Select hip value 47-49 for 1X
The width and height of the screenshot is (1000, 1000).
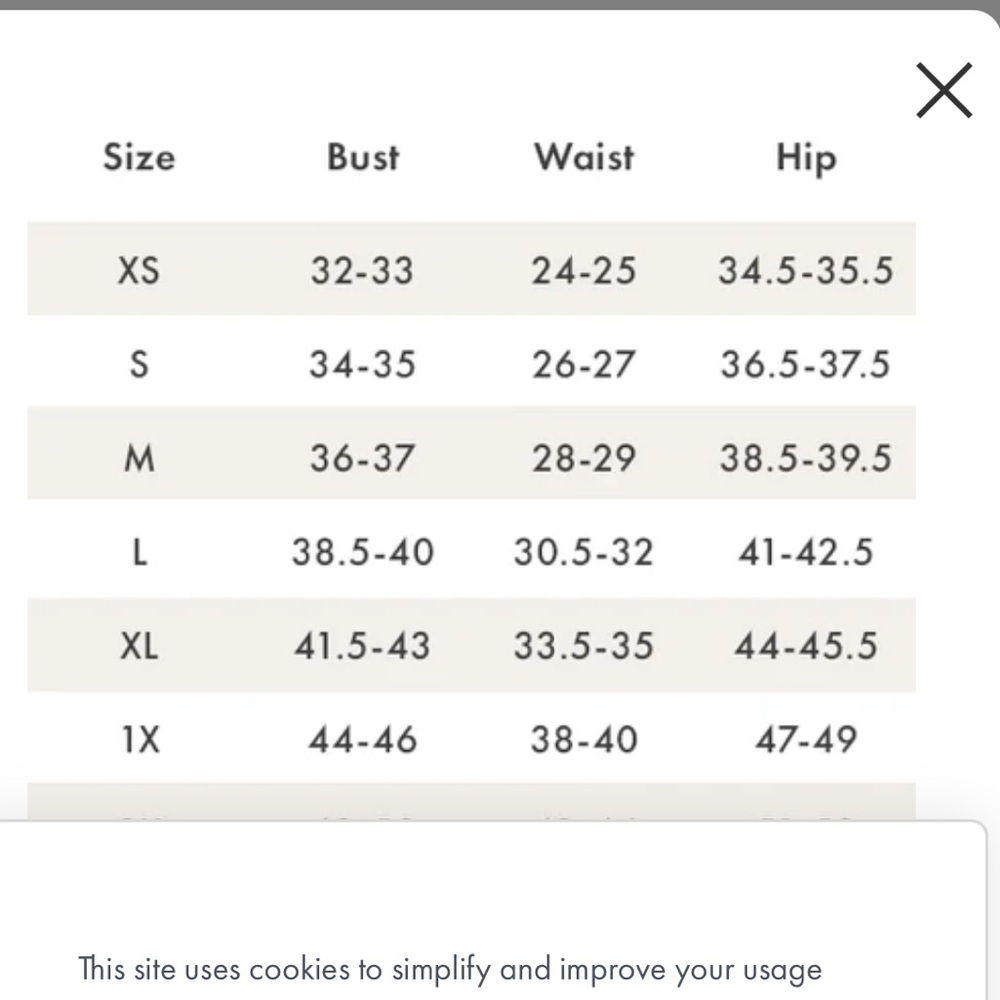pyautogui.click(x=806, y=739)
